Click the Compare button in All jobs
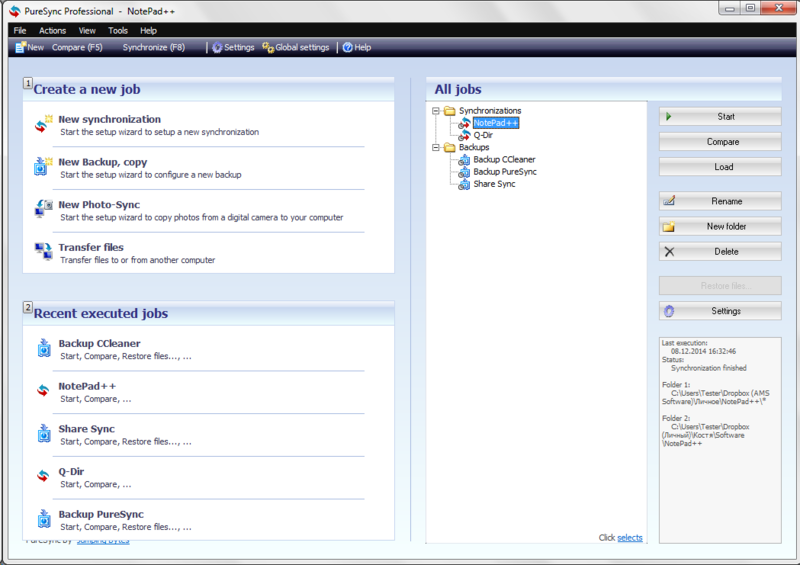The image size is (800, 565). click(720, 142)
